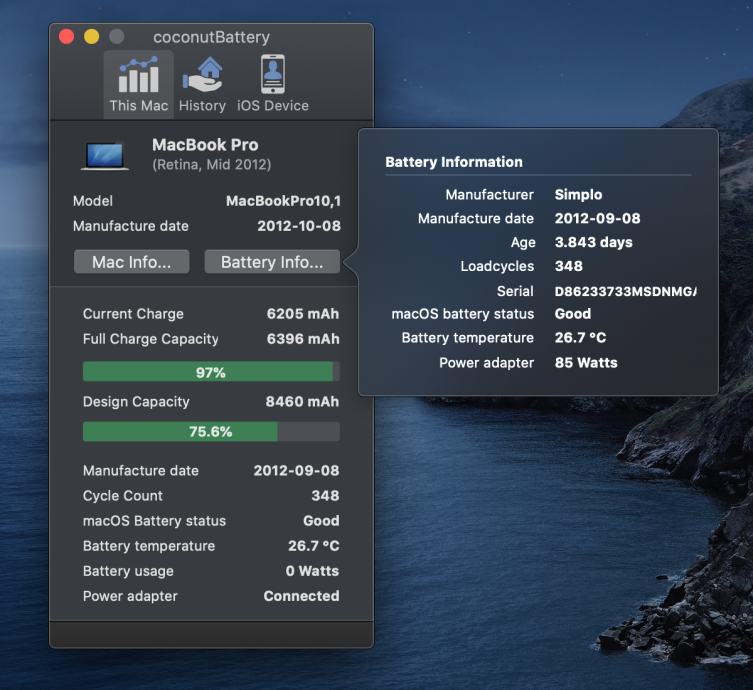Click the 97% current charge bar
The width and height of the screenshot is (753, 690).
pyautogui.click(x=210, y=372)
